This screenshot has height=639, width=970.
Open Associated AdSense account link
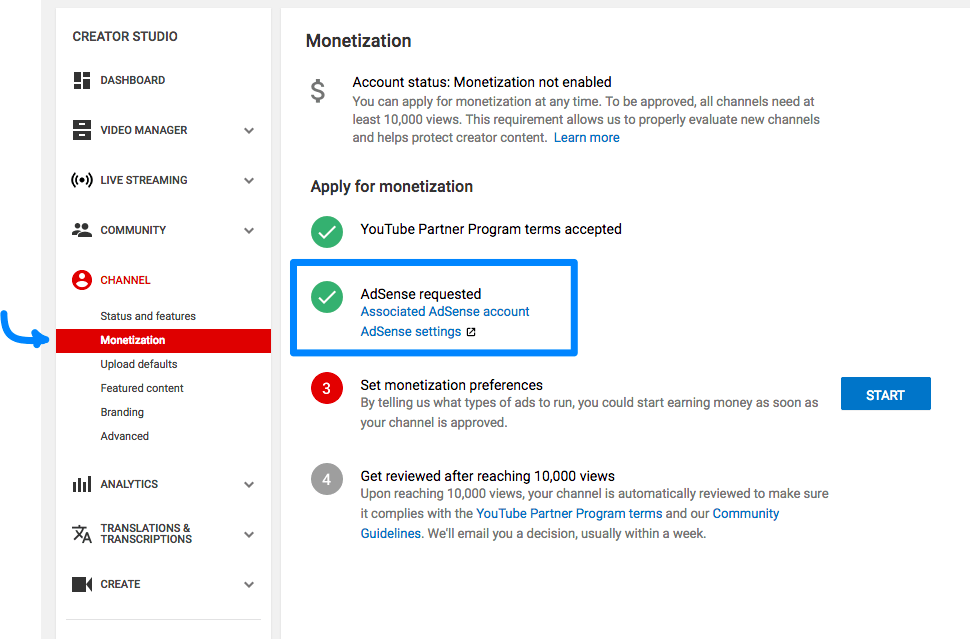pyautogui.click(x=445, y=311)
